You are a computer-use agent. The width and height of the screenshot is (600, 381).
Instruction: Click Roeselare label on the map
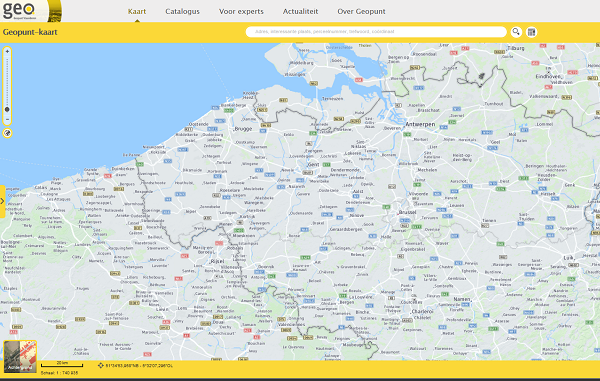230,190
